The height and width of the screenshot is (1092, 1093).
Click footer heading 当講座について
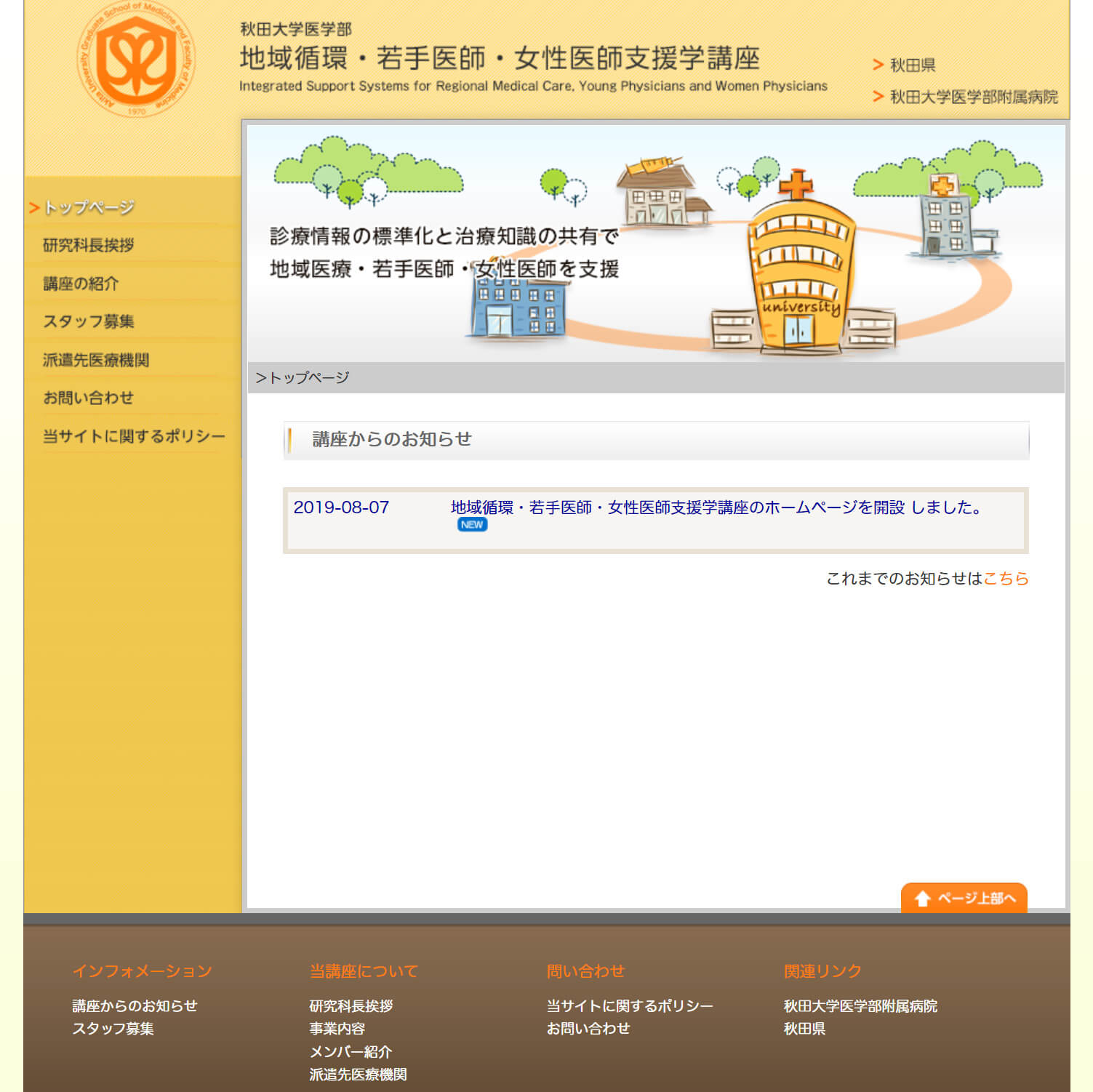coord(364,971)
